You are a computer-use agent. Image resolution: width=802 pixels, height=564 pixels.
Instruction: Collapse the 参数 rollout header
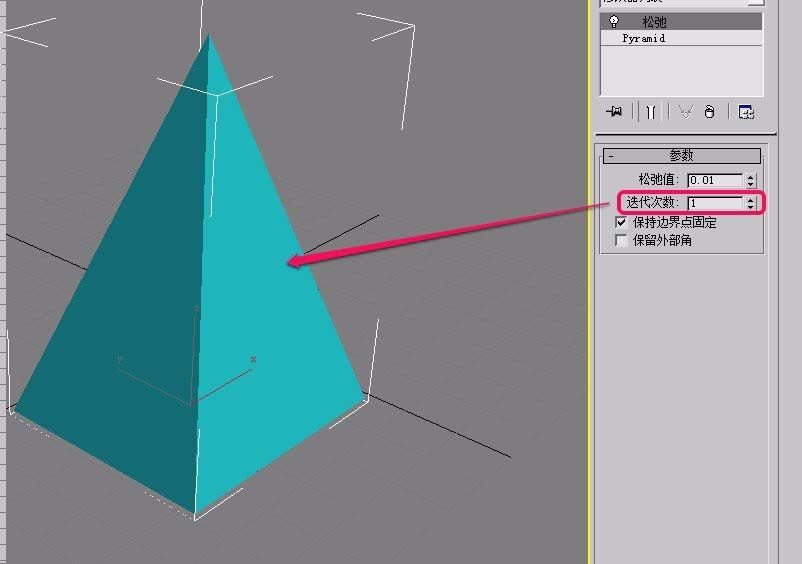(x=682, y=155)
